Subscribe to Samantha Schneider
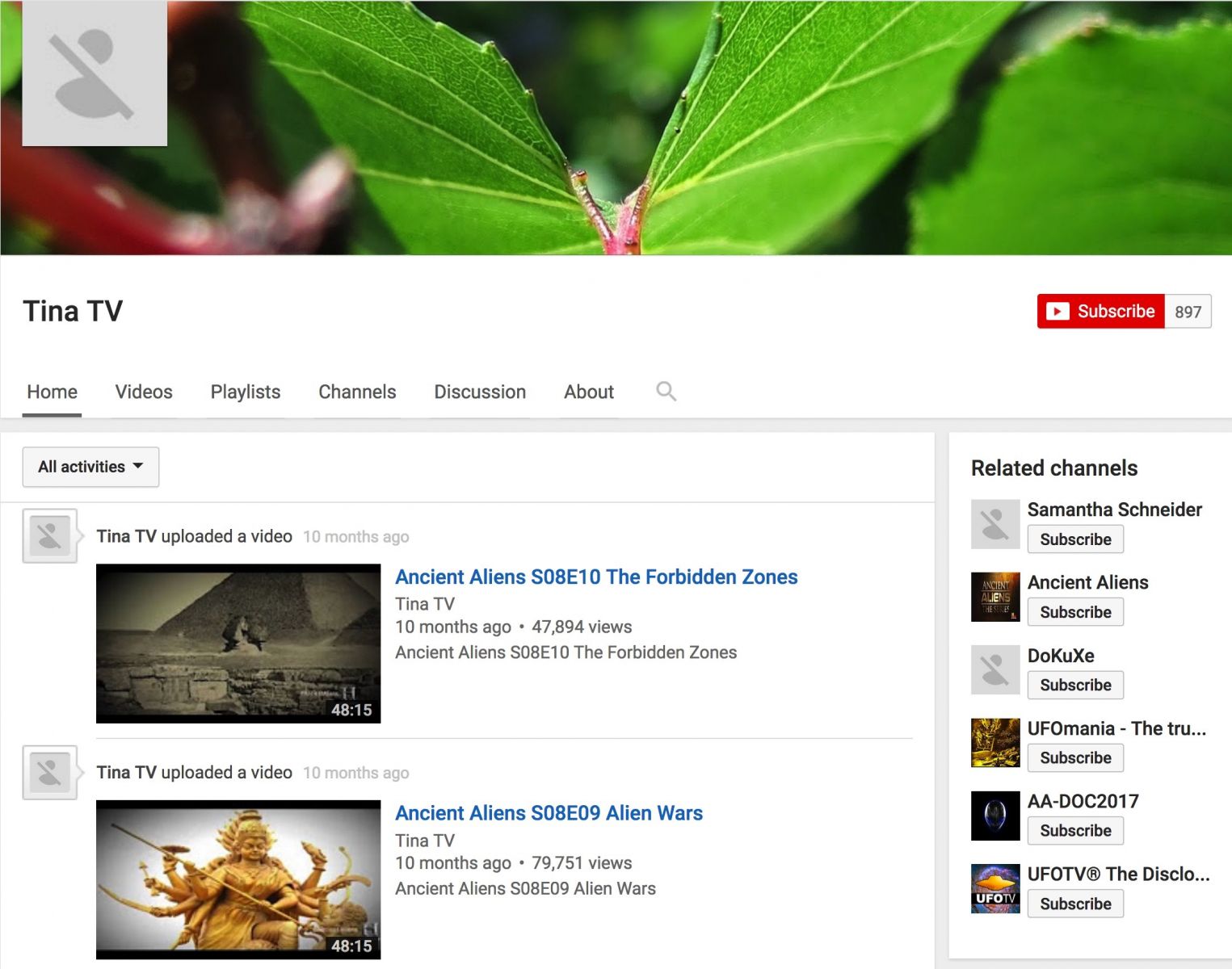Screen dimensions: 1232x969 point(1075,539)
